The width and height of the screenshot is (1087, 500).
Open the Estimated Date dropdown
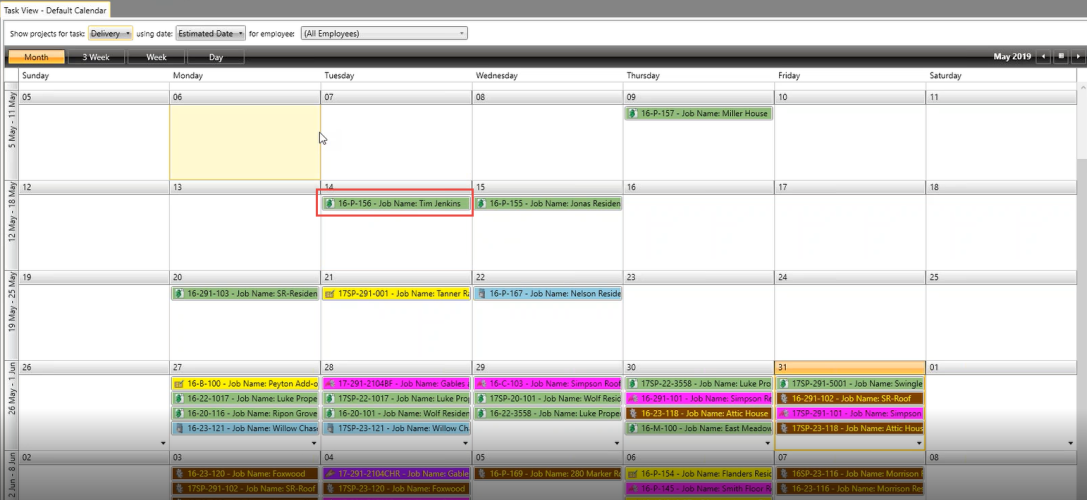pos(211,33)
